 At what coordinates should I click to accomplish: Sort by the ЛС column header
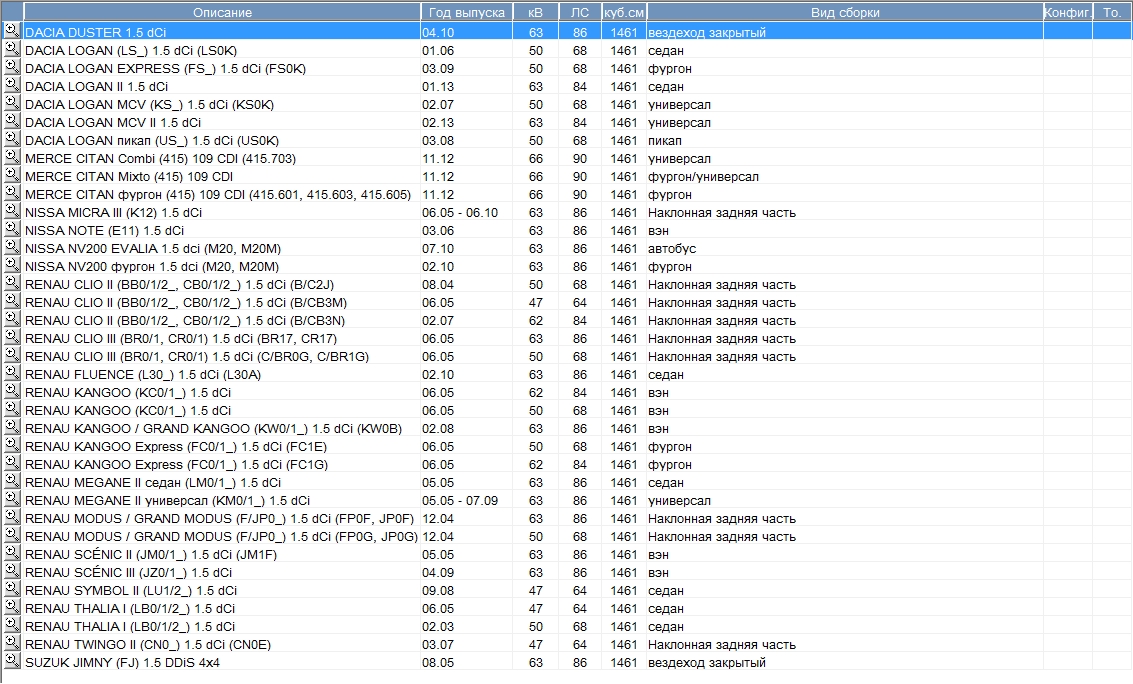[580, 12]
